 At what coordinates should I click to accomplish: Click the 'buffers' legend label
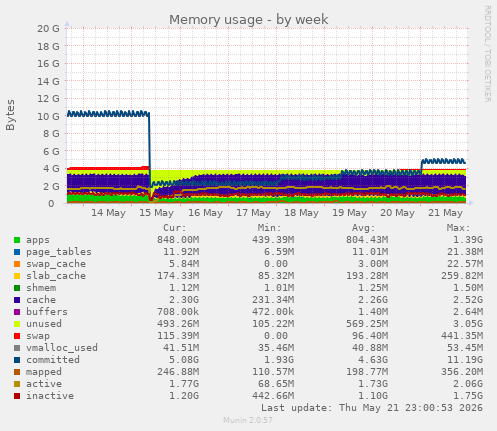coord(47,312)
